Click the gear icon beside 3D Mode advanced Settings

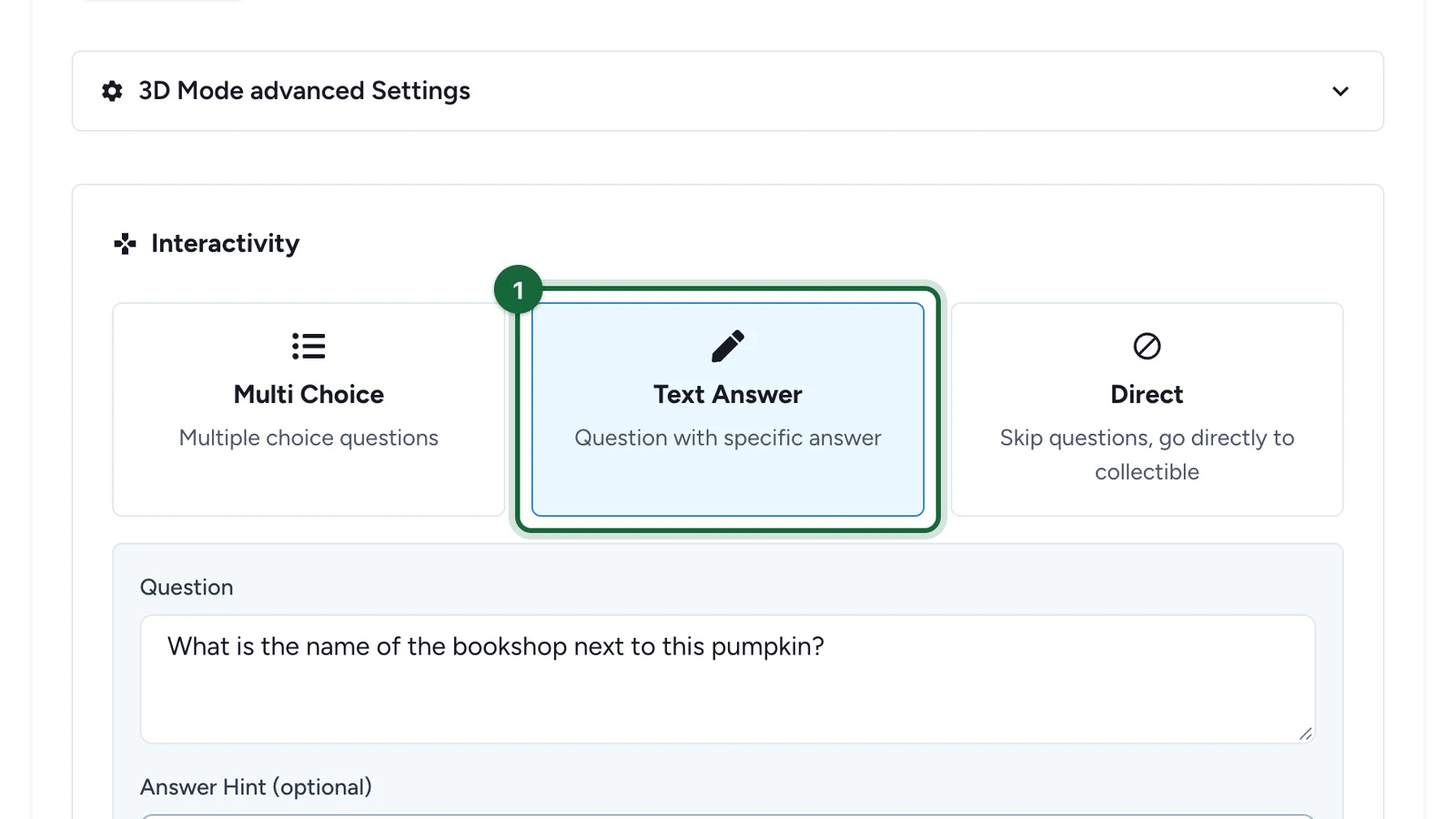click(x=112, y=91)
